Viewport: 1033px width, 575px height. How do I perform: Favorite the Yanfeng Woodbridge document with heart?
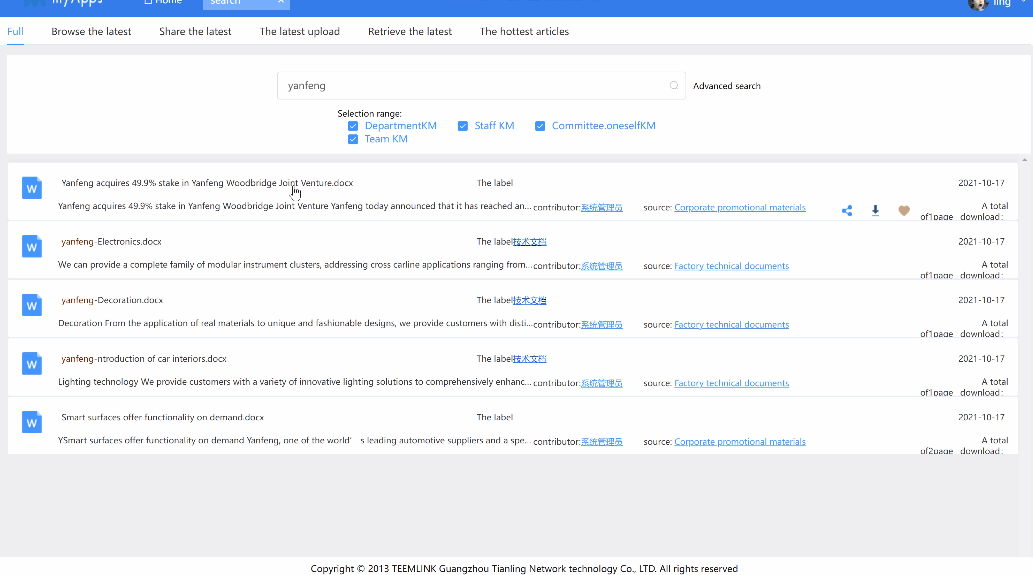pos(904,211)
